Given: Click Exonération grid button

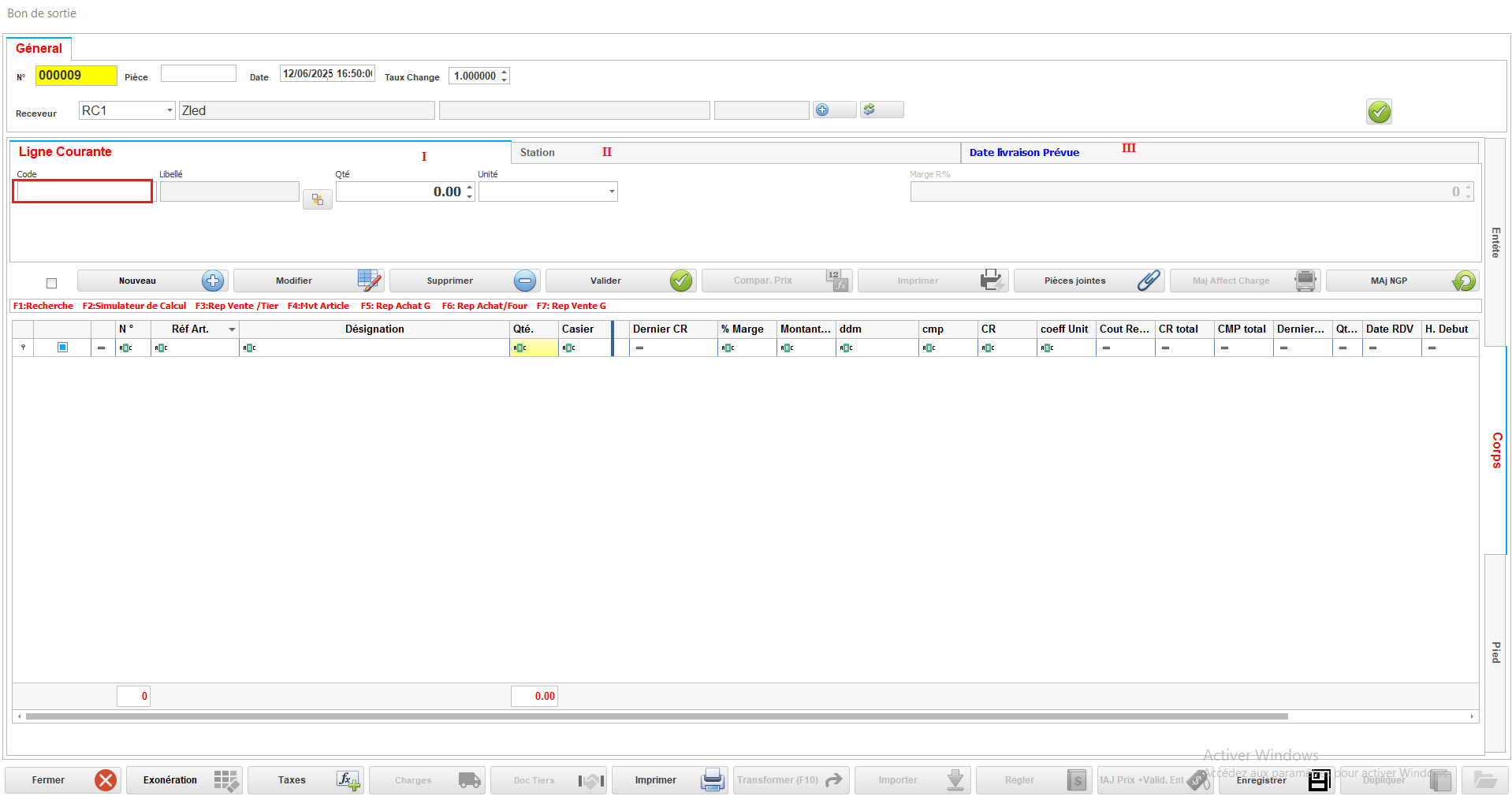Looking at the screenshot, I should point(184,780).
